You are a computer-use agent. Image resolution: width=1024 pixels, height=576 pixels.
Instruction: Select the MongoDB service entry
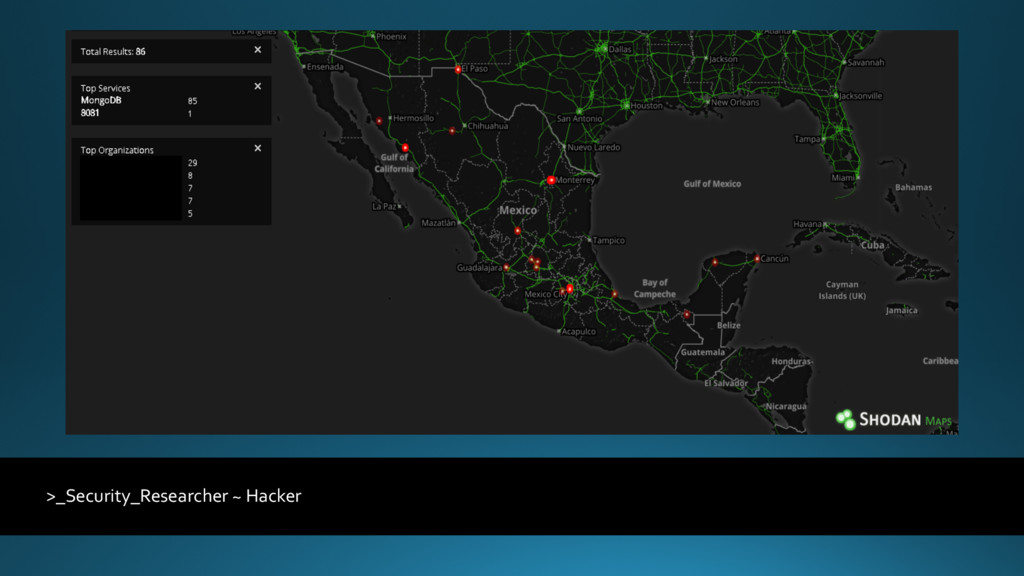(x=101, y=101)
